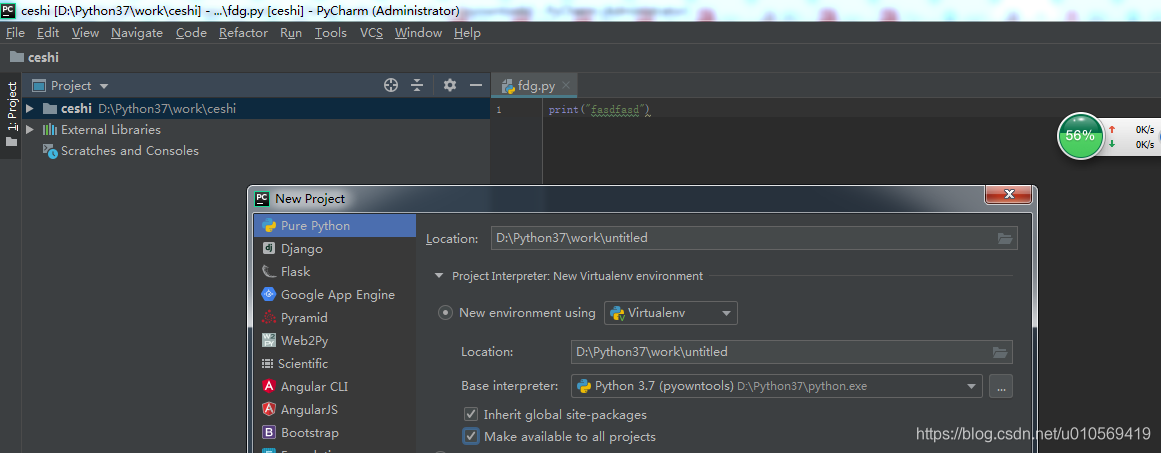The width and height of the screenshot is (1161, 453).
Task: Open the fdg.py editor tab
Action: point(536,86)
